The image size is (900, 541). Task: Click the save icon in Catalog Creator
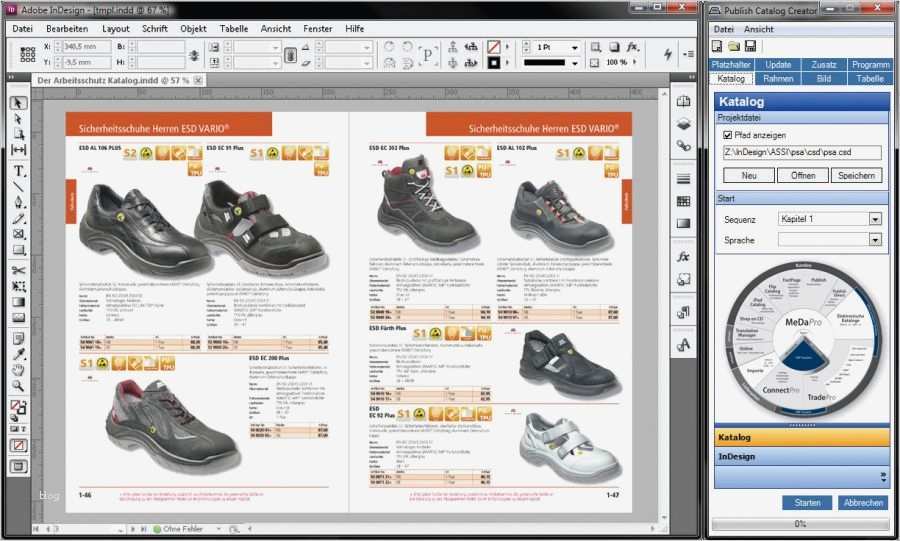pyautogui.click(x=750, y=47)
